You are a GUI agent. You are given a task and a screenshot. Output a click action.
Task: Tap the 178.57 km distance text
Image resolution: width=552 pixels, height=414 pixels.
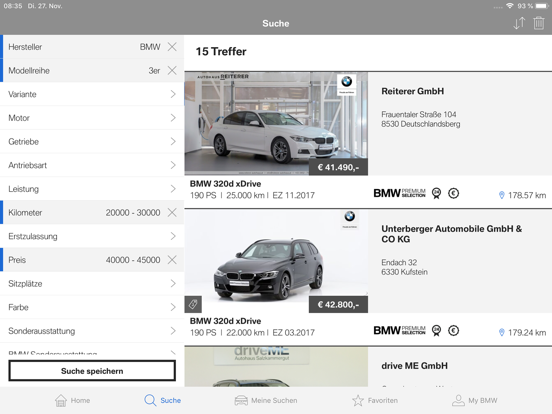(x=527, y=195)
